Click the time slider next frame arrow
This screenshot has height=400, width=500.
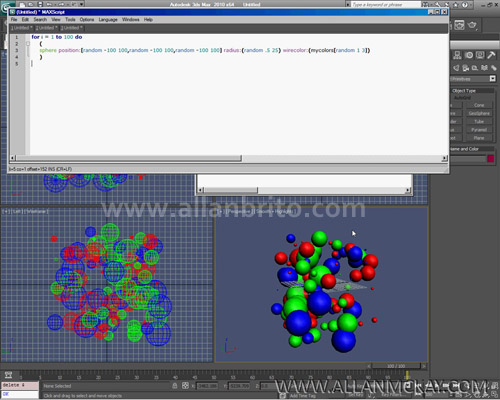(424, 366)
